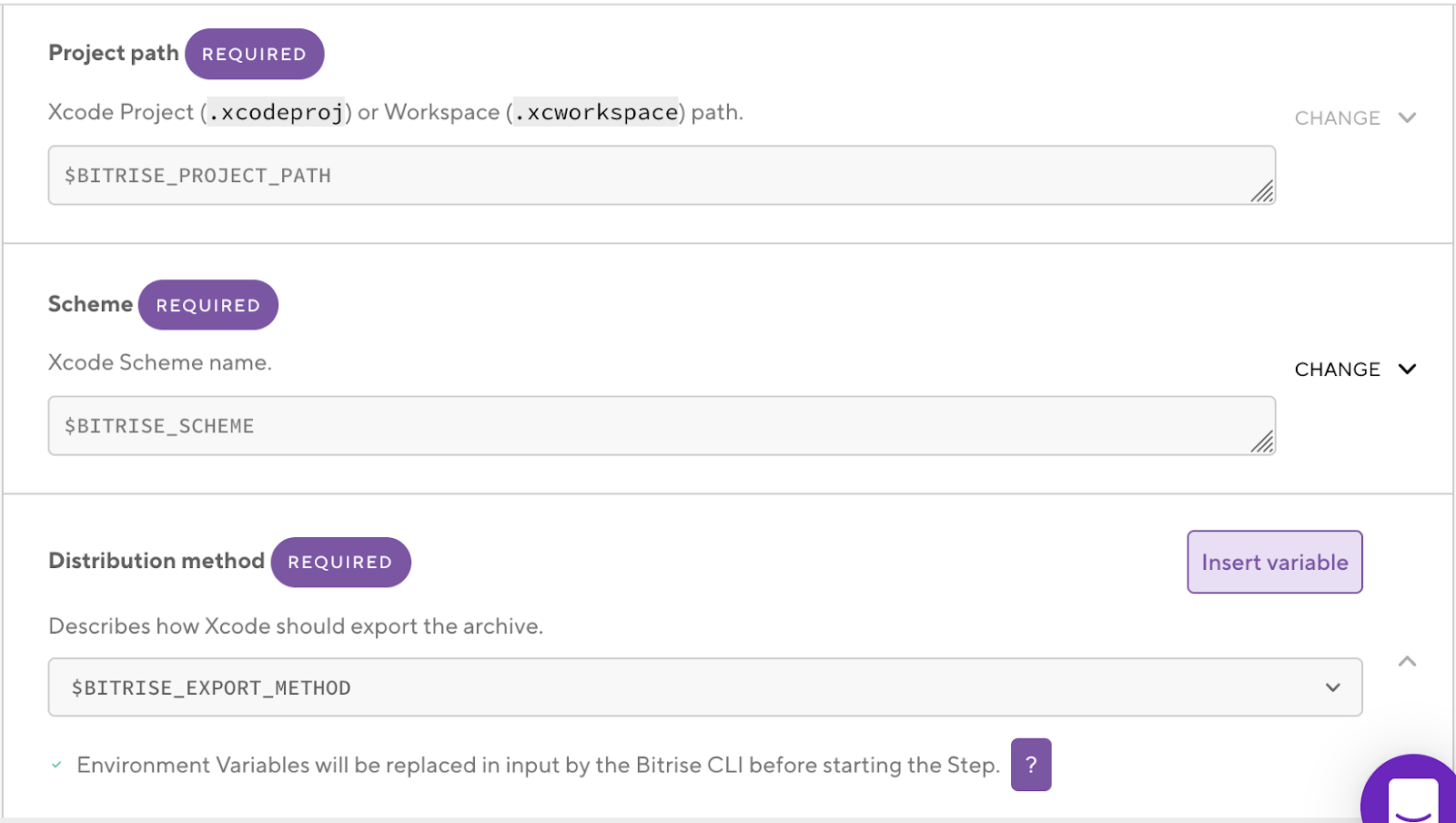Click the purple question mark help icon
Viewport: 1456px width, 823px height.
click(1030, 765)
